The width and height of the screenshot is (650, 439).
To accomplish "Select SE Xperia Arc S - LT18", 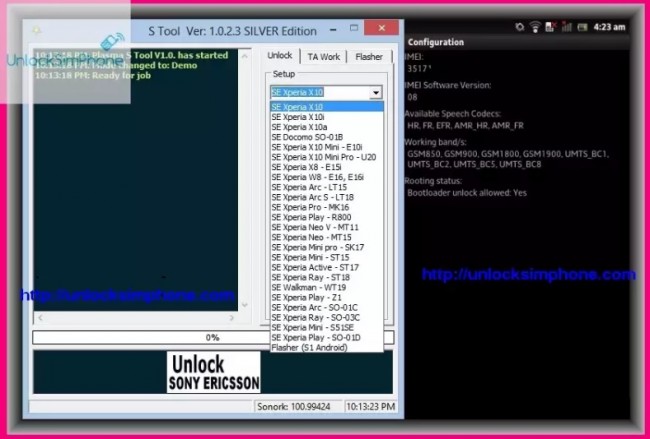I will [x=327, y=197].
